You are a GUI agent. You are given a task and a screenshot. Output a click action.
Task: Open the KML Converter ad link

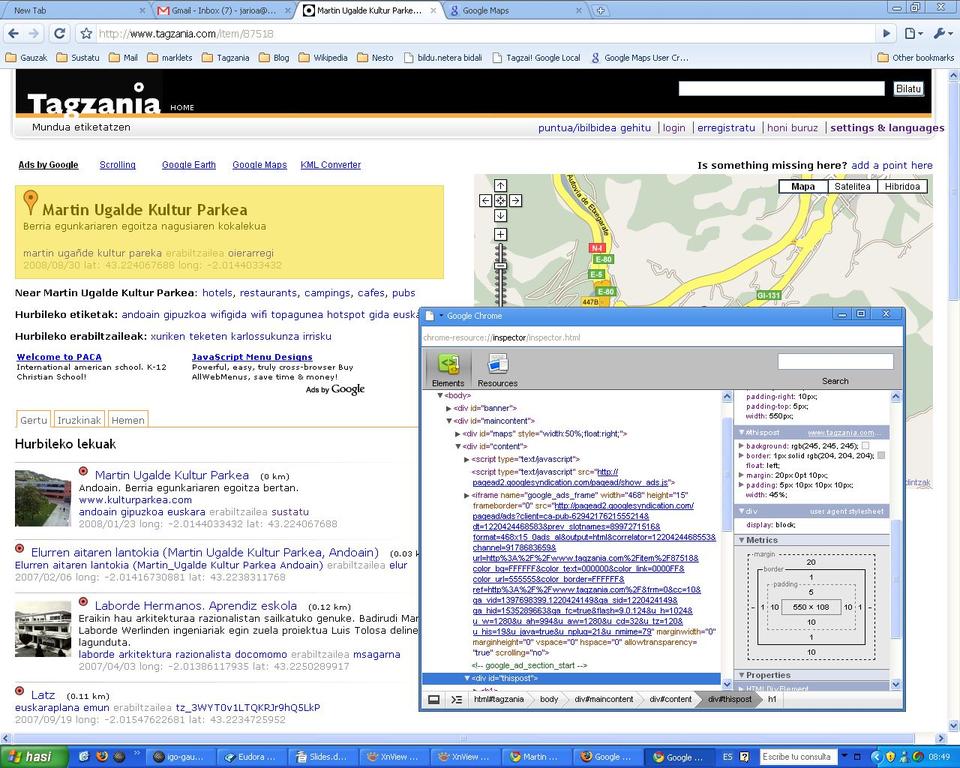click(x=331, y=165)
